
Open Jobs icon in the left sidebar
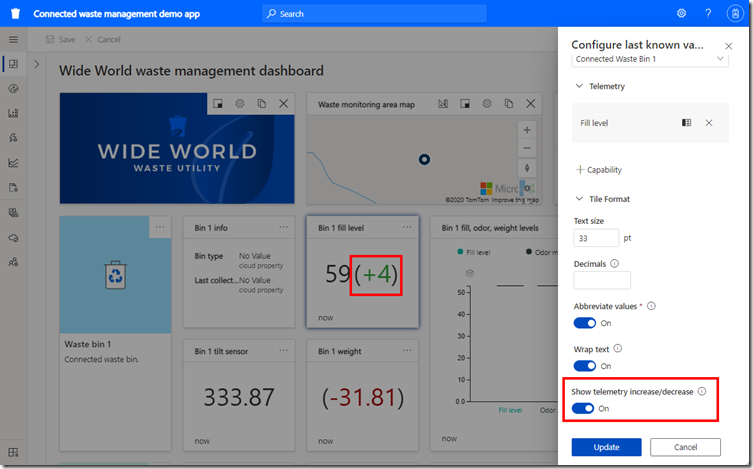click(x=13, y=187)
